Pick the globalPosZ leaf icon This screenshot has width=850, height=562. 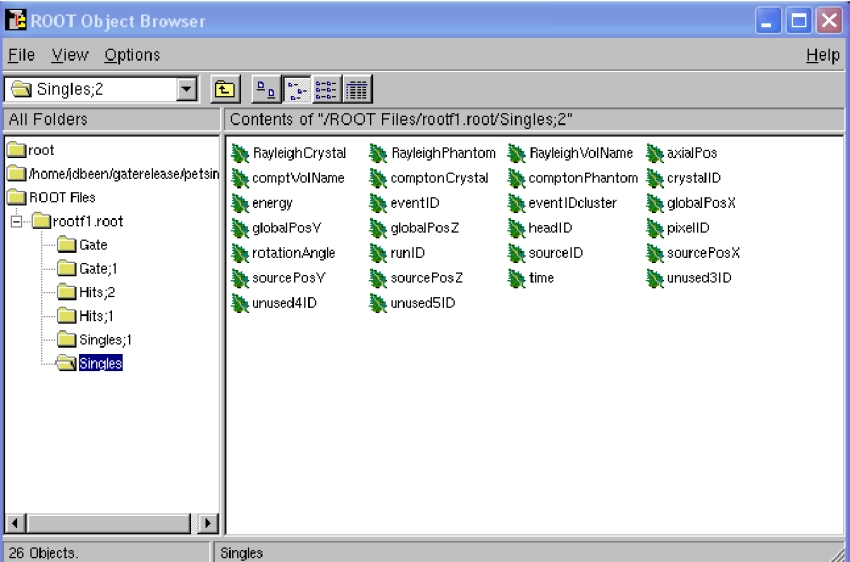(x=378, y=228)
